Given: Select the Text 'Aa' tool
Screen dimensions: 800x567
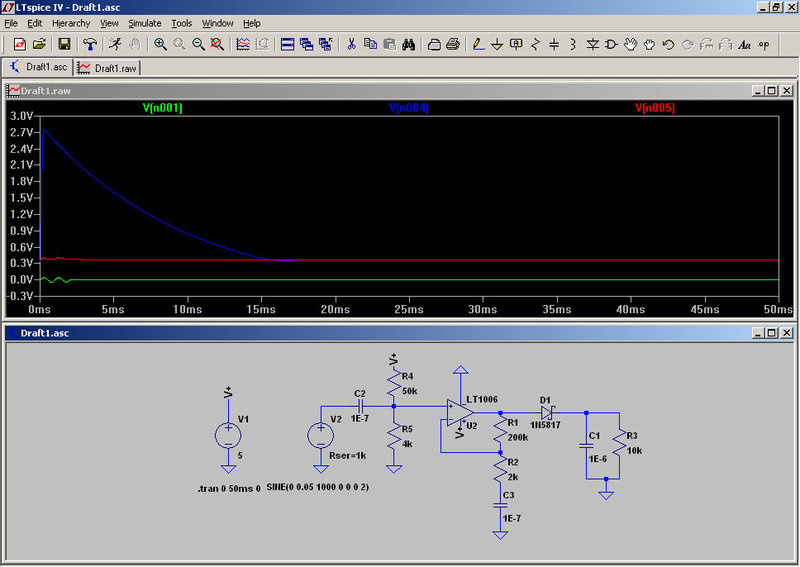Looking at the screenshot, I should (745, 44).
